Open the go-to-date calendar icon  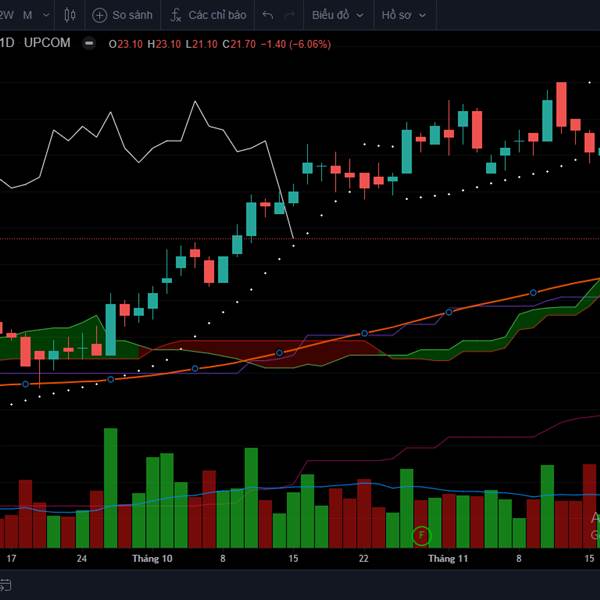[x=5, y=585]
